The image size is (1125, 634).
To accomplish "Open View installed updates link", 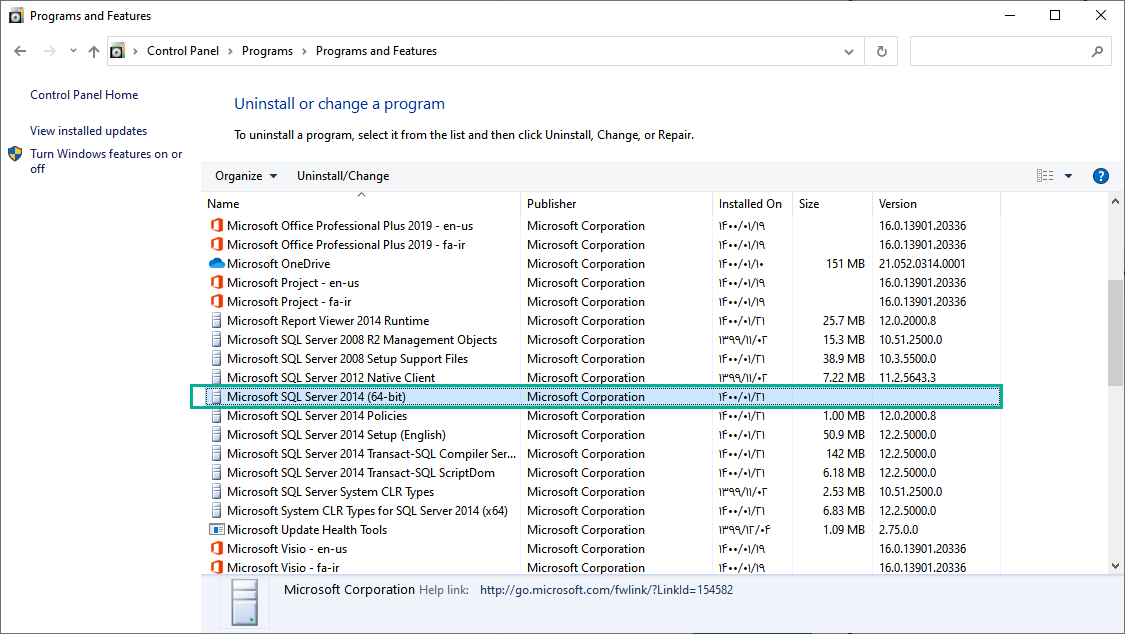I will tap(88, 131).
